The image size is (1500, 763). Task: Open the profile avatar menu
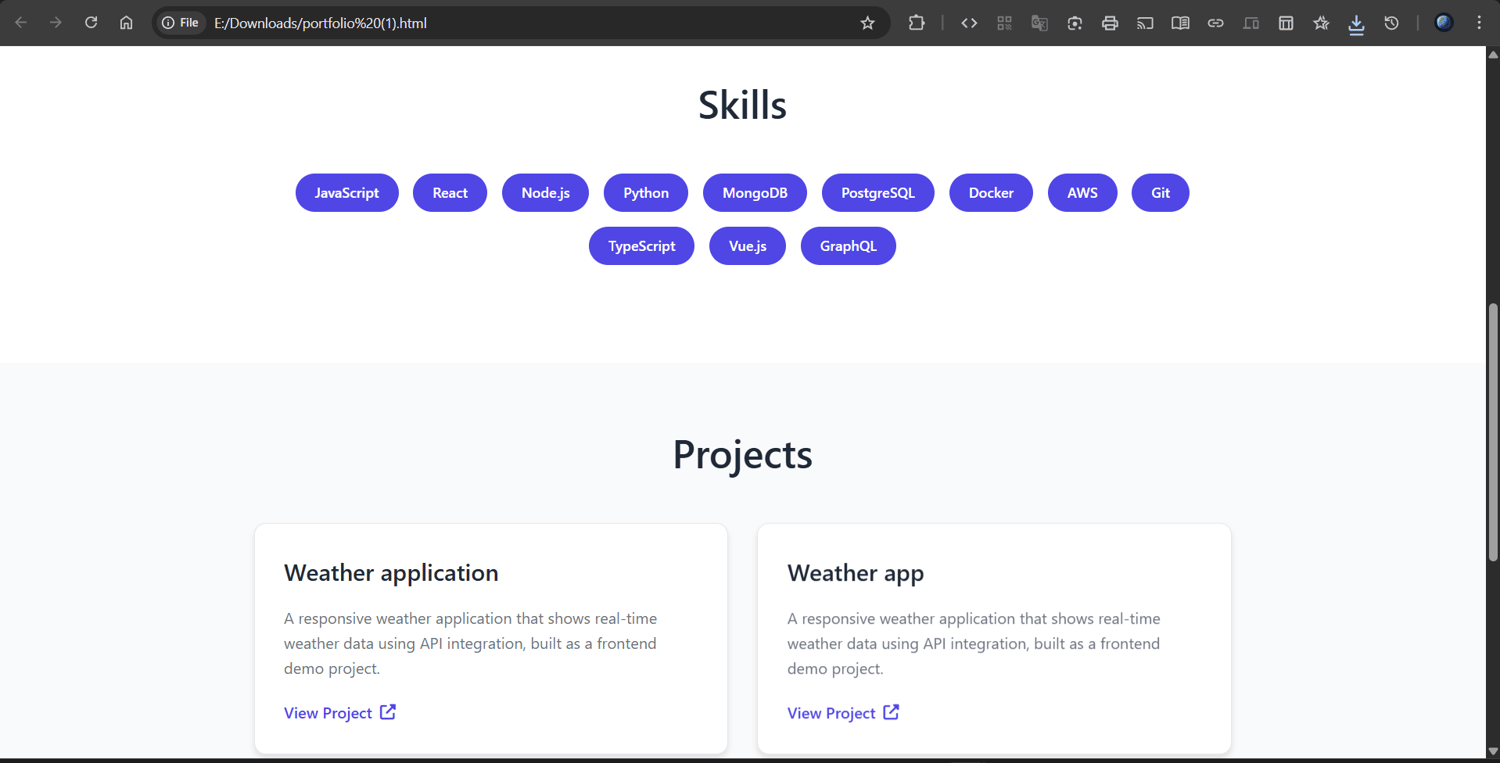tap(1444, 23)
